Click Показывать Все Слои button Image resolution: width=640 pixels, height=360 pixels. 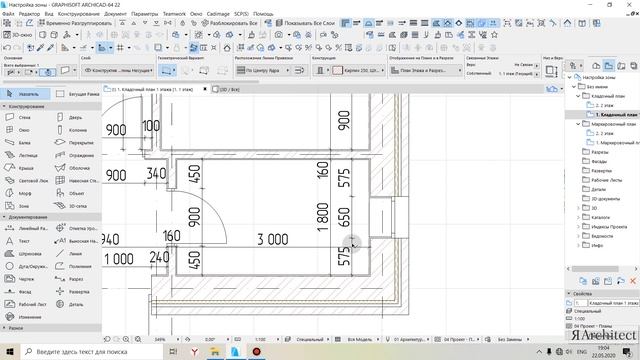[x=305, y=23]
